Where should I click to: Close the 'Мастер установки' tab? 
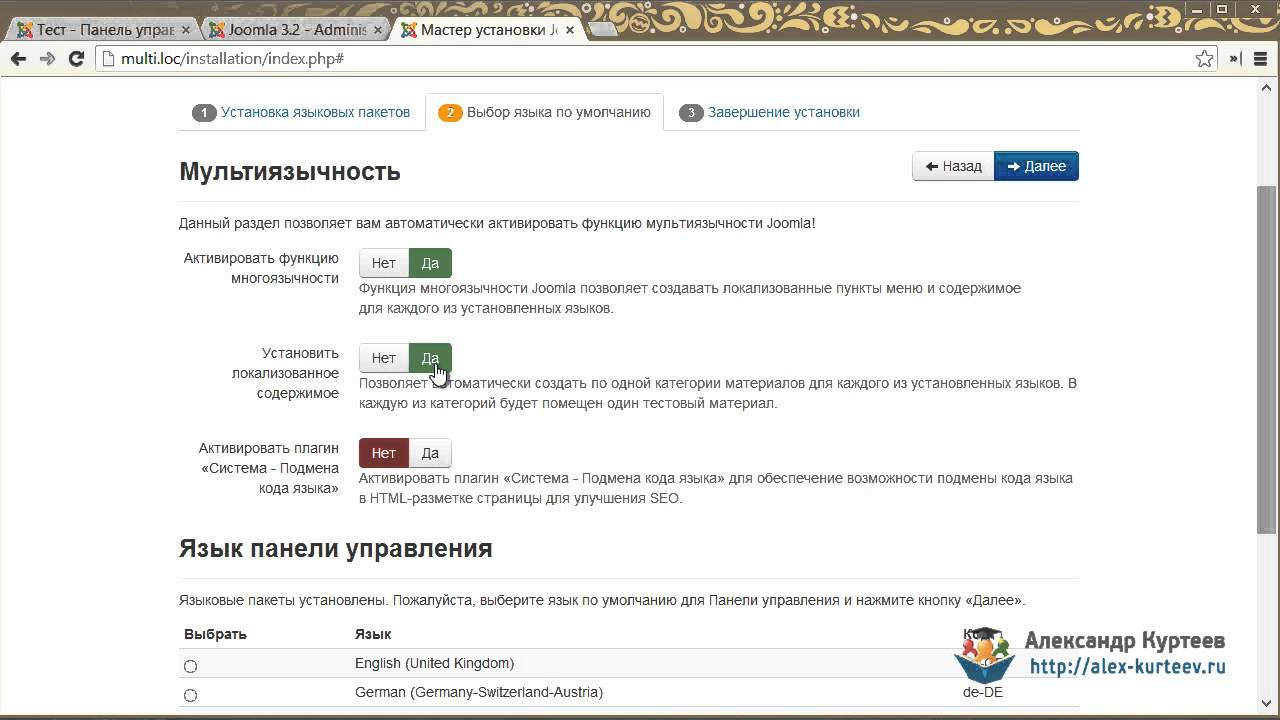point(570,30)
